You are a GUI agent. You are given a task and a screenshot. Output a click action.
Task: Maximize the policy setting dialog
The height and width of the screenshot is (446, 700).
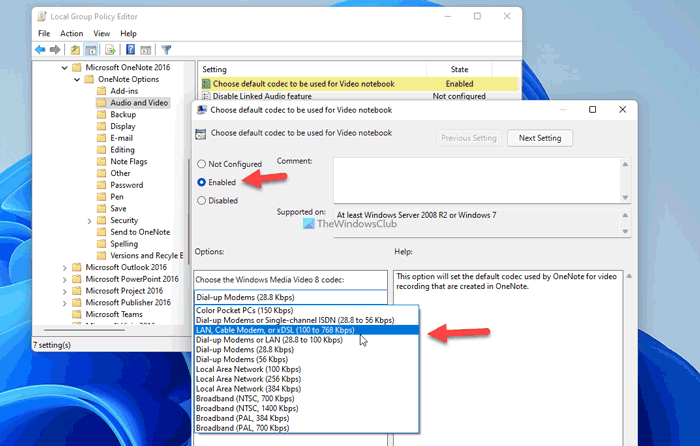(592, 110)
